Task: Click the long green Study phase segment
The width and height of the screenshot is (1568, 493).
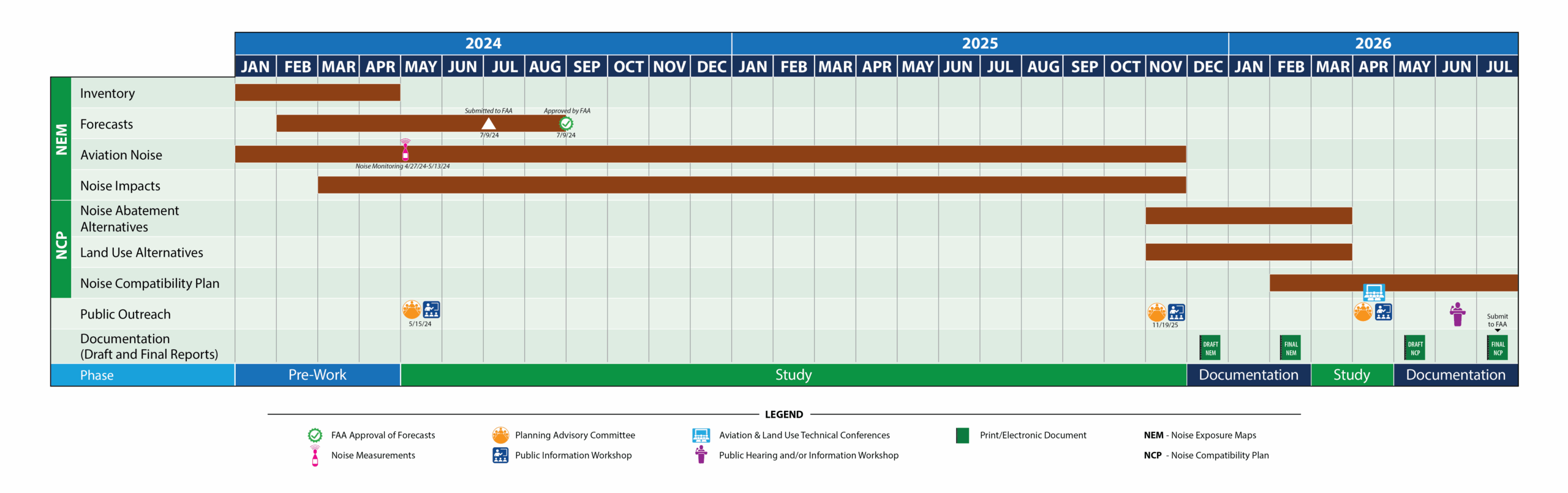Action: pyautogui.click(x=793, y=375)
